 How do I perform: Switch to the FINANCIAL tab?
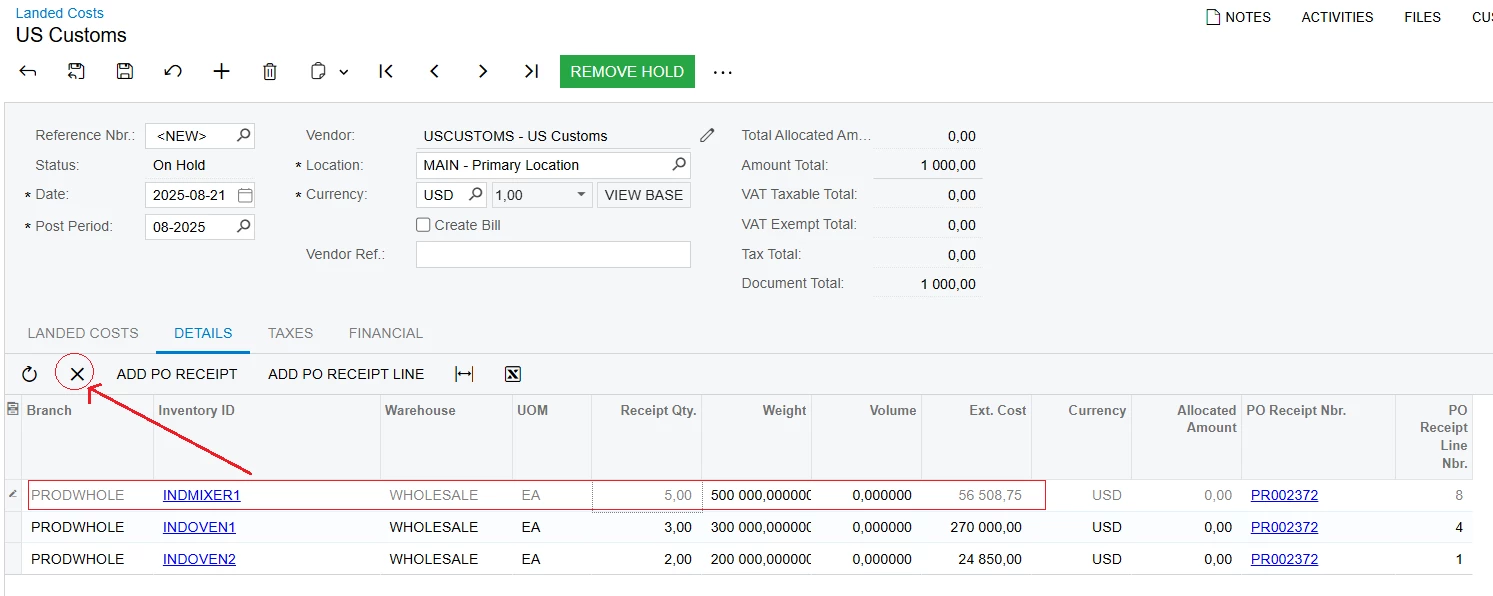pos(386,333)
